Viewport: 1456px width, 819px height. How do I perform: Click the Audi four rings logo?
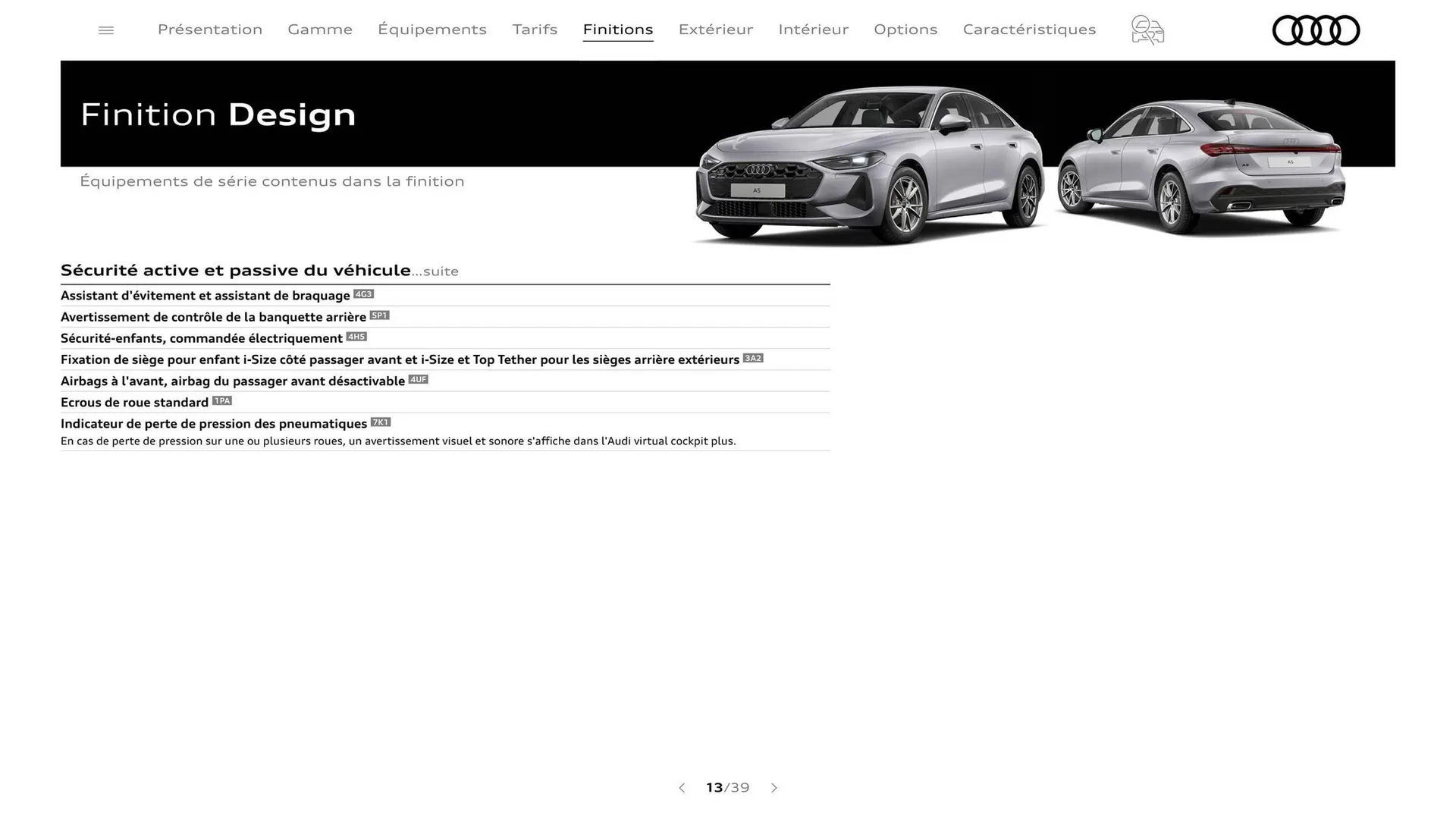[1316, 30]
